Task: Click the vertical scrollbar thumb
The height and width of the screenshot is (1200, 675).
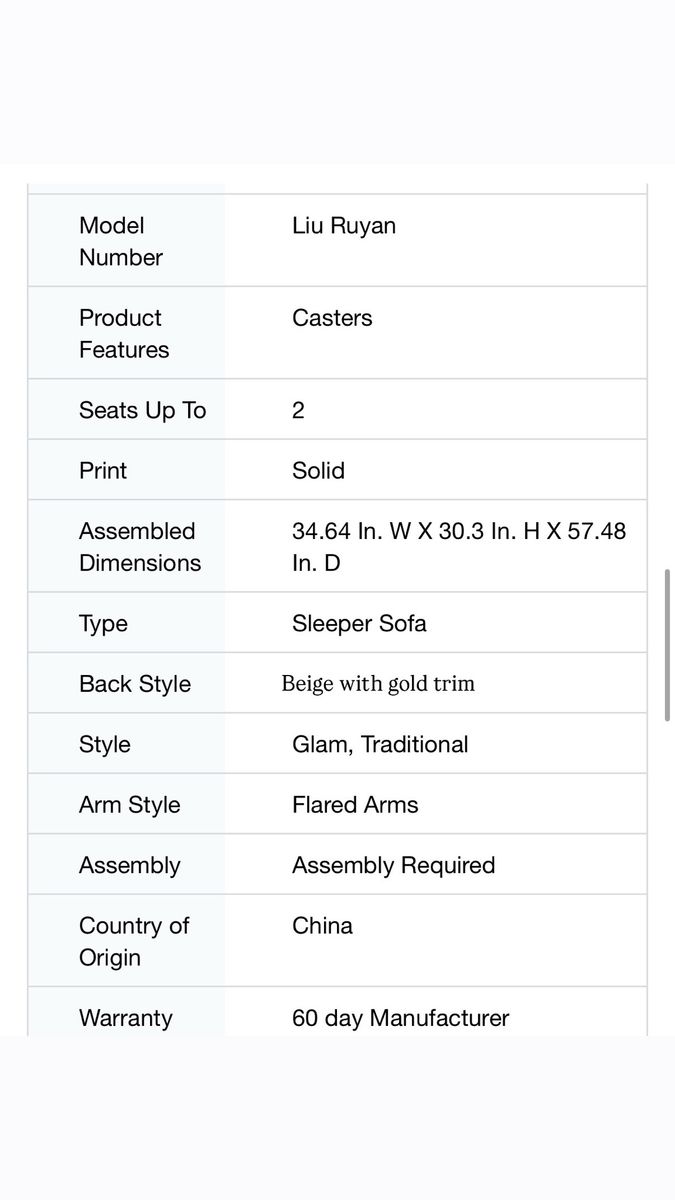Action: pos(668,645)
